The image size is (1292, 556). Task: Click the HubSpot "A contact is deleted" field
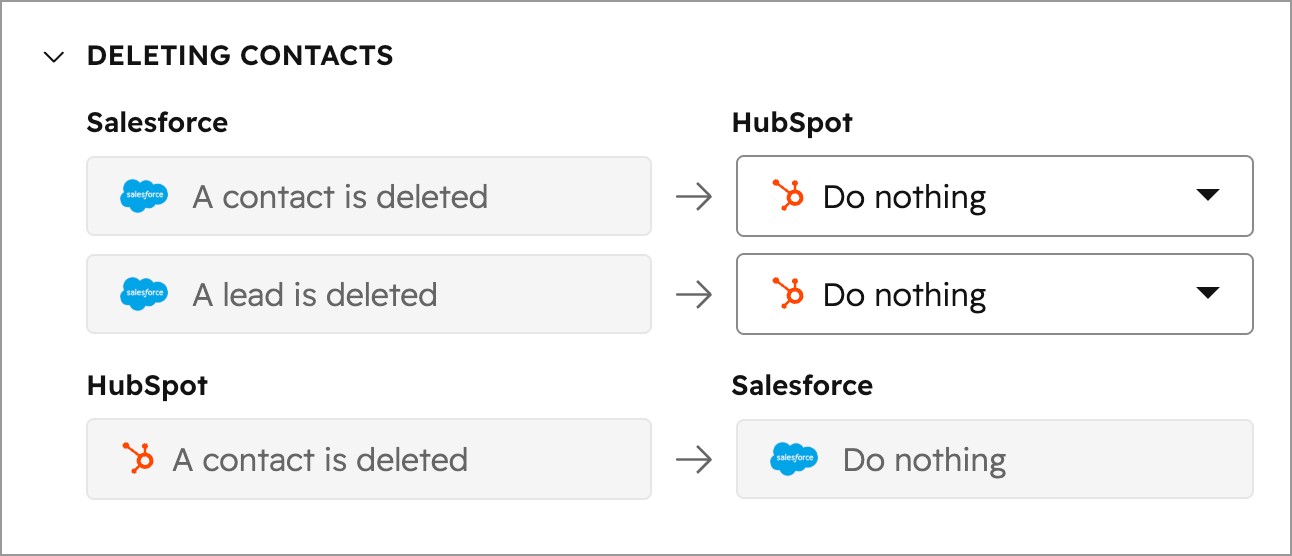(369, 459)
